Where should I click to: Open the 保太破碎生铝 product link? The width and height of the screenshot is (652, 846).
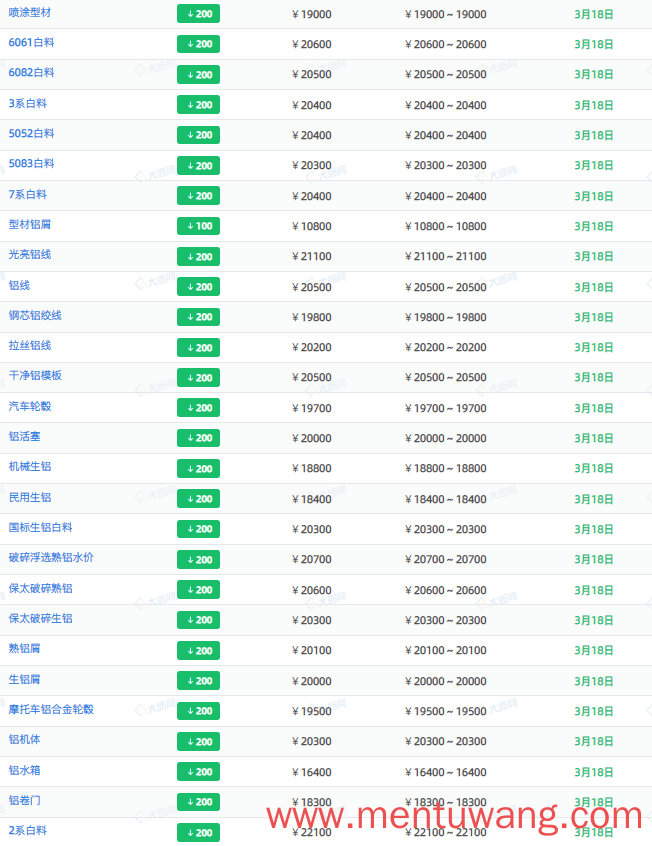tap(40, 619)
